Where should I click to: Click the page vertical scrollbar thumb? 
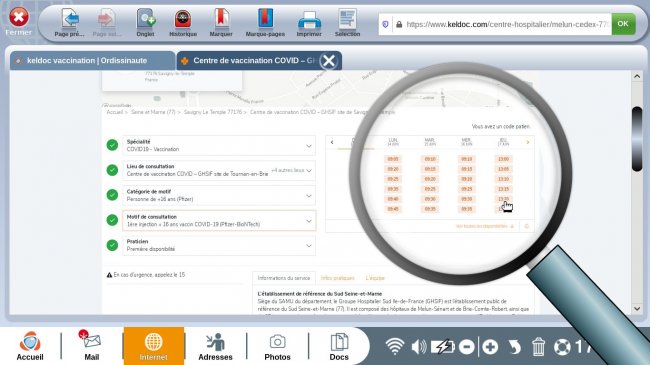coord(637,139)
